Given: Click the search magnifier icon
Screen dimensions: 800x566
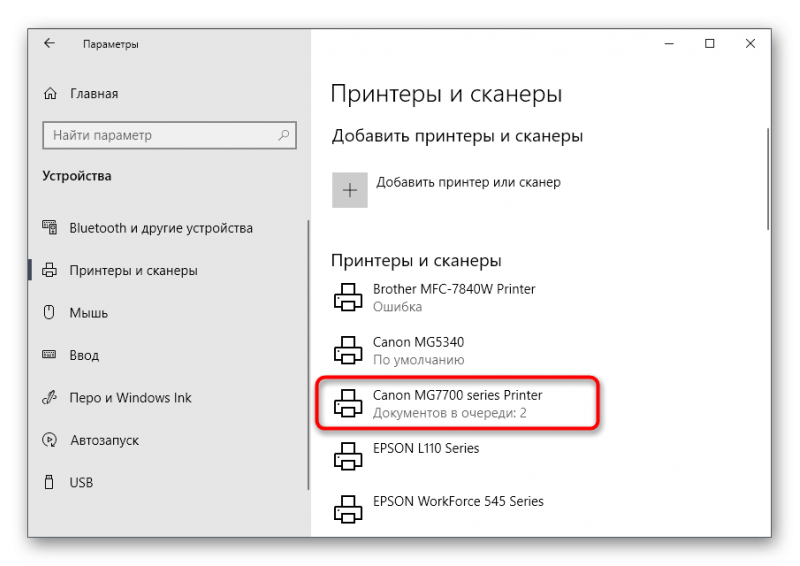Looking at the screenshot, I should 284,135.
